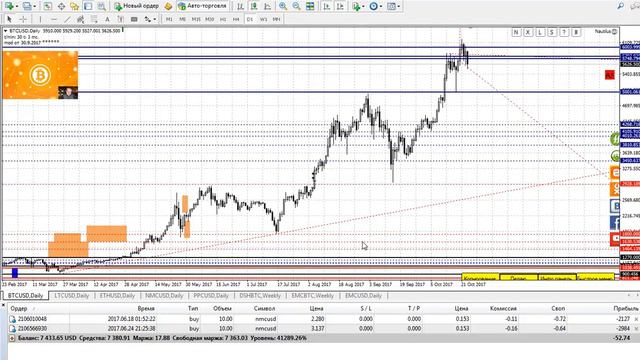This screenshot has width=640, height=360.
Task: Select the text label tool
Action: pyautogui.click(x=120, y=19)
